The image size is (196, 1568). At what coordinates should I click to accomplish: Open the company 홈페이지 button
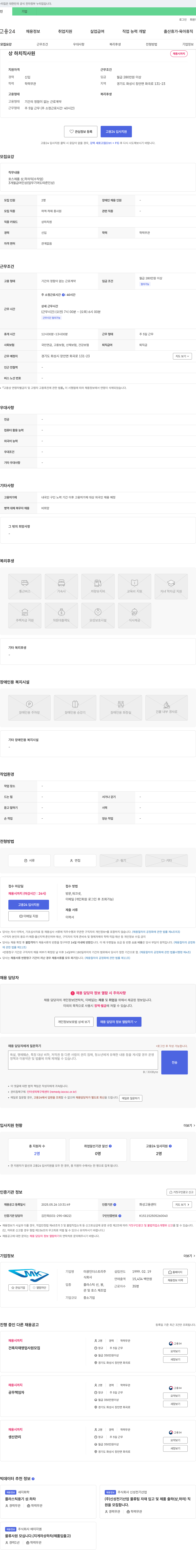click(175, 1272)
